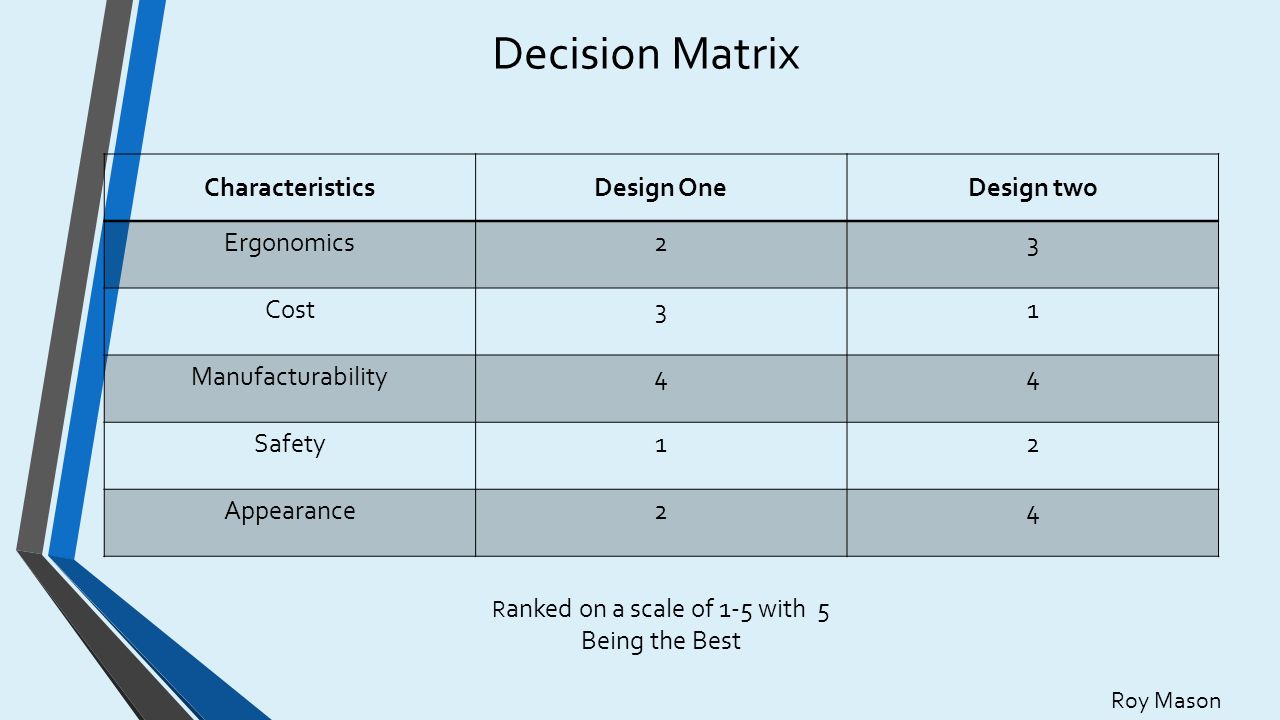The width and height of the screenshot is (1280, 720).
Task: Select Design One Safety score cell
Action: [x=661, y=456]
